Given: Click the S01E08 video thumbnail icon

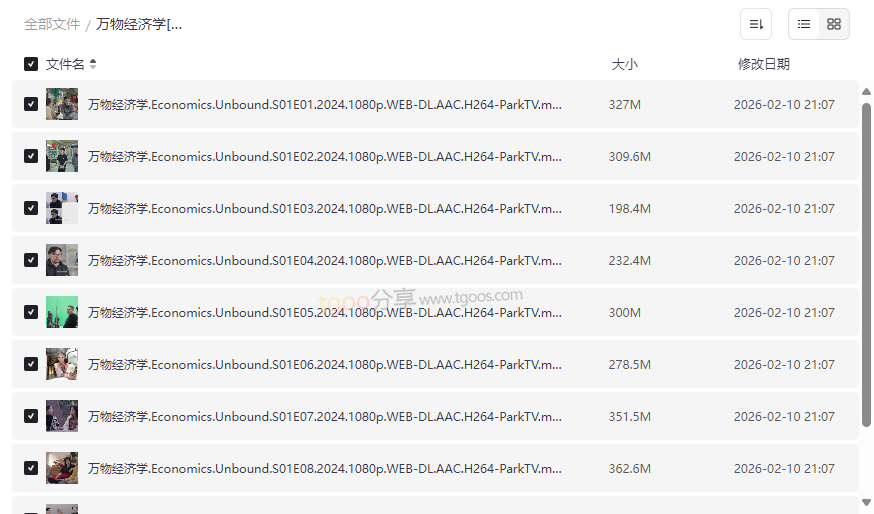Looking at the screenshot, I should point(62,468).
